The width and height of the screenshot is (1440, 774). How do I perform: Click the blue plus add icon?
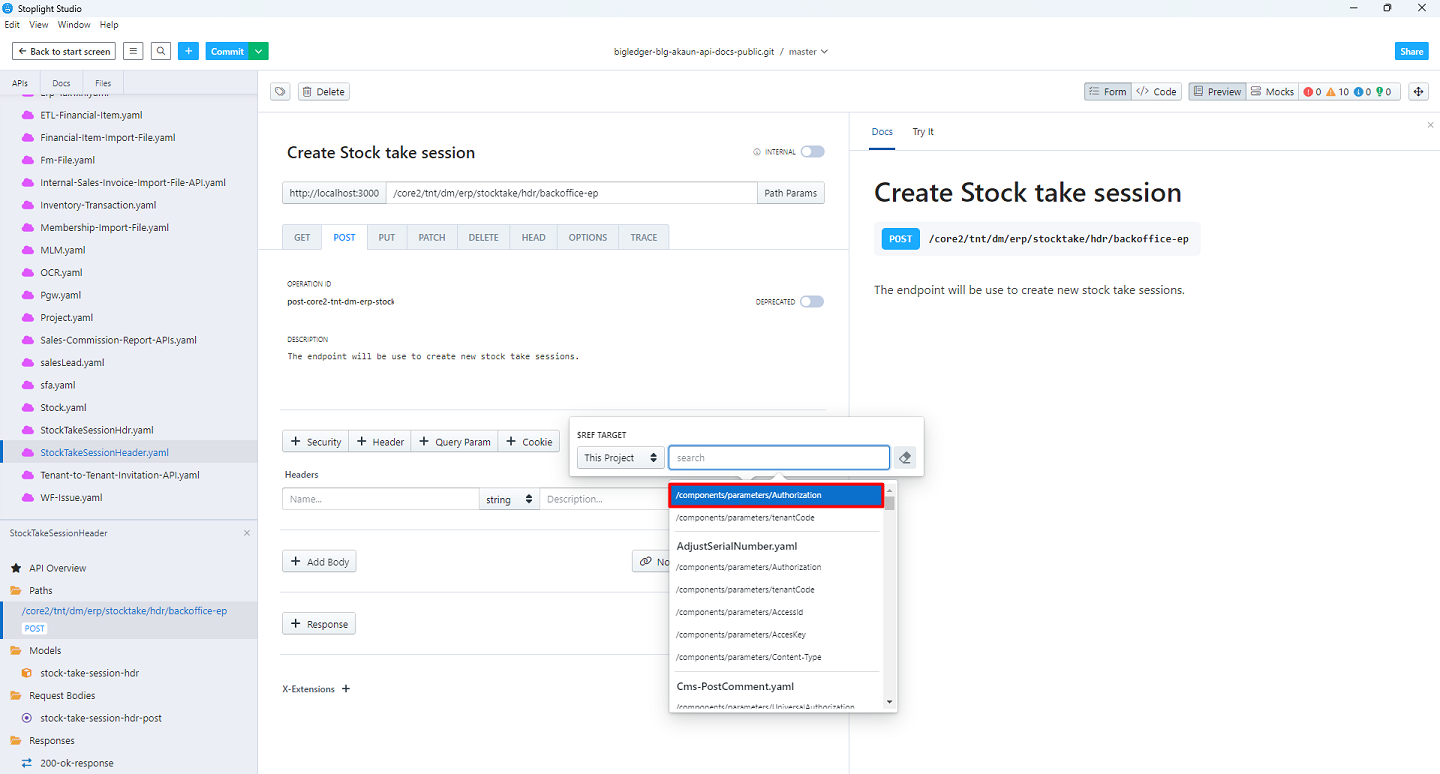[189, 51]
